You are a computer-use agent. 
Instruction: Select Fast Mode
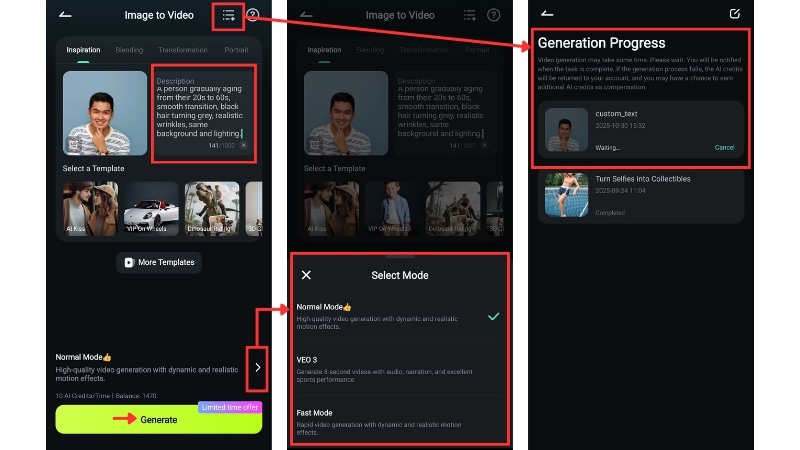(x=399, y=422)
